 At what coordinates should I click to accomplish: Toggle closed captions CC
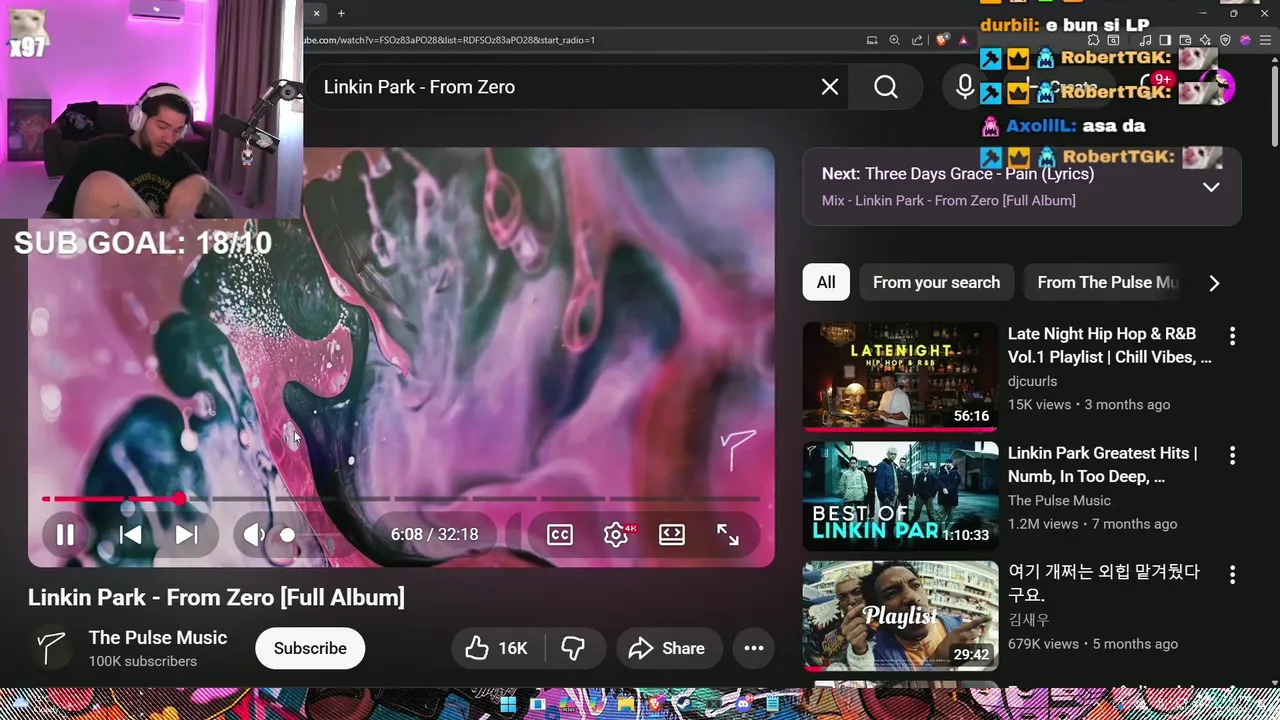[560, 535]
